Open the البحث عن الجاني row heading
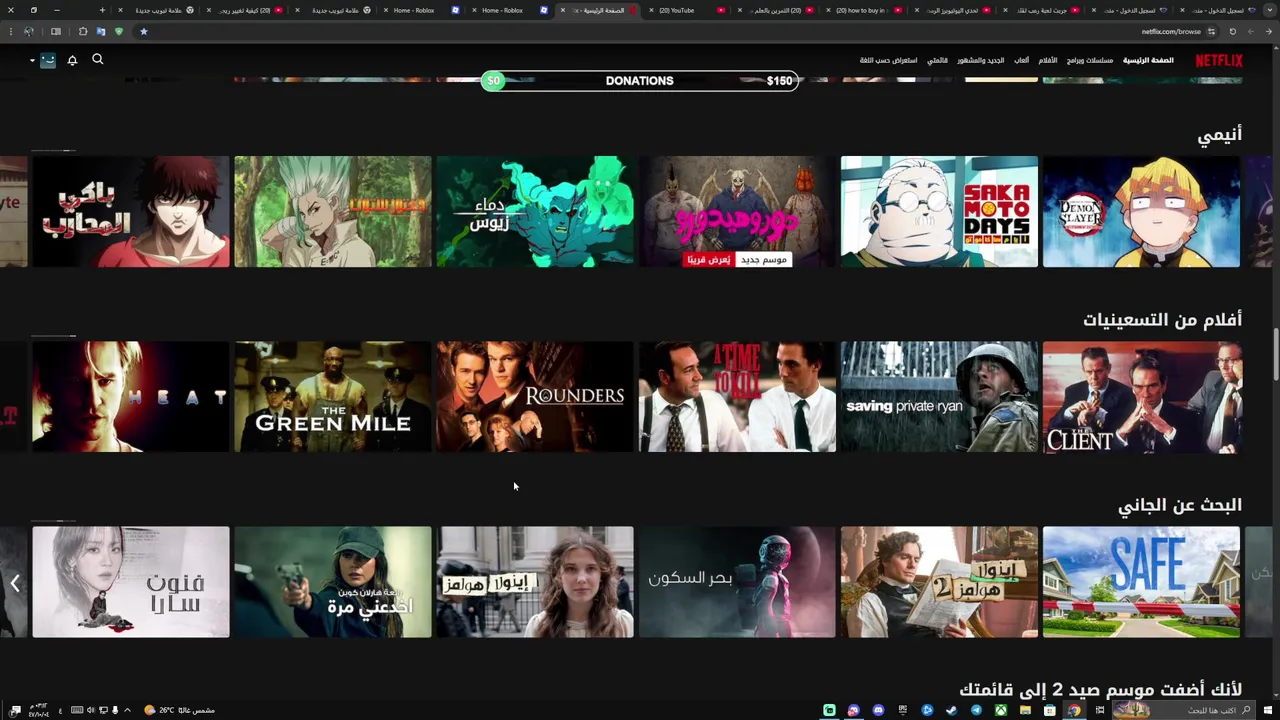Screen dimensions: 1280x720 click(x=1180, y=505)
